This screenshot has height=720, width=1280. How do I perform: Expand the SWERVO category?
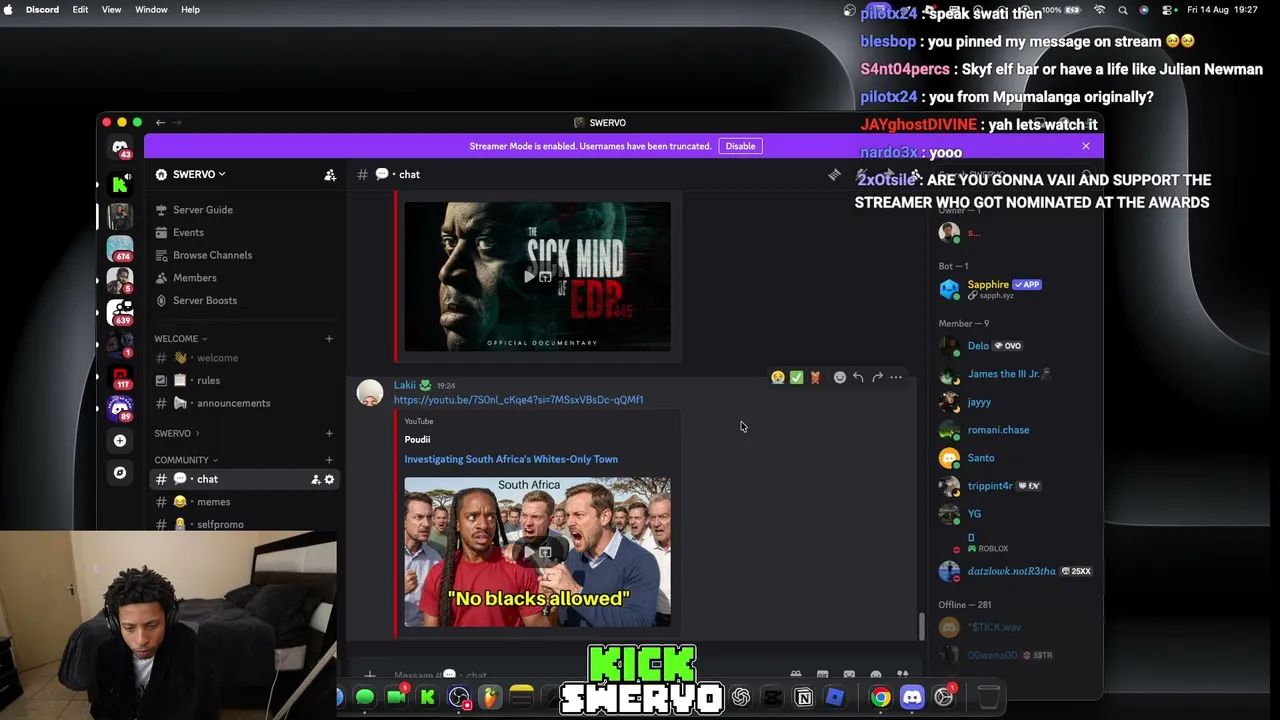176,434
